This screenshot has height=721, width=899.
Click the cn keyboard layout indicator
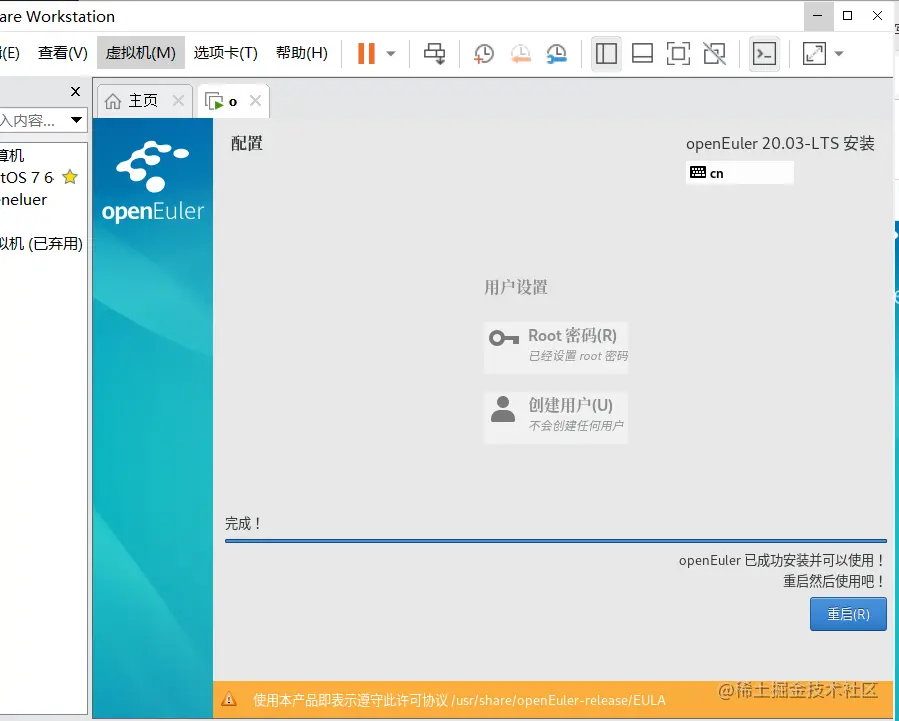click(x=740, y=173)
